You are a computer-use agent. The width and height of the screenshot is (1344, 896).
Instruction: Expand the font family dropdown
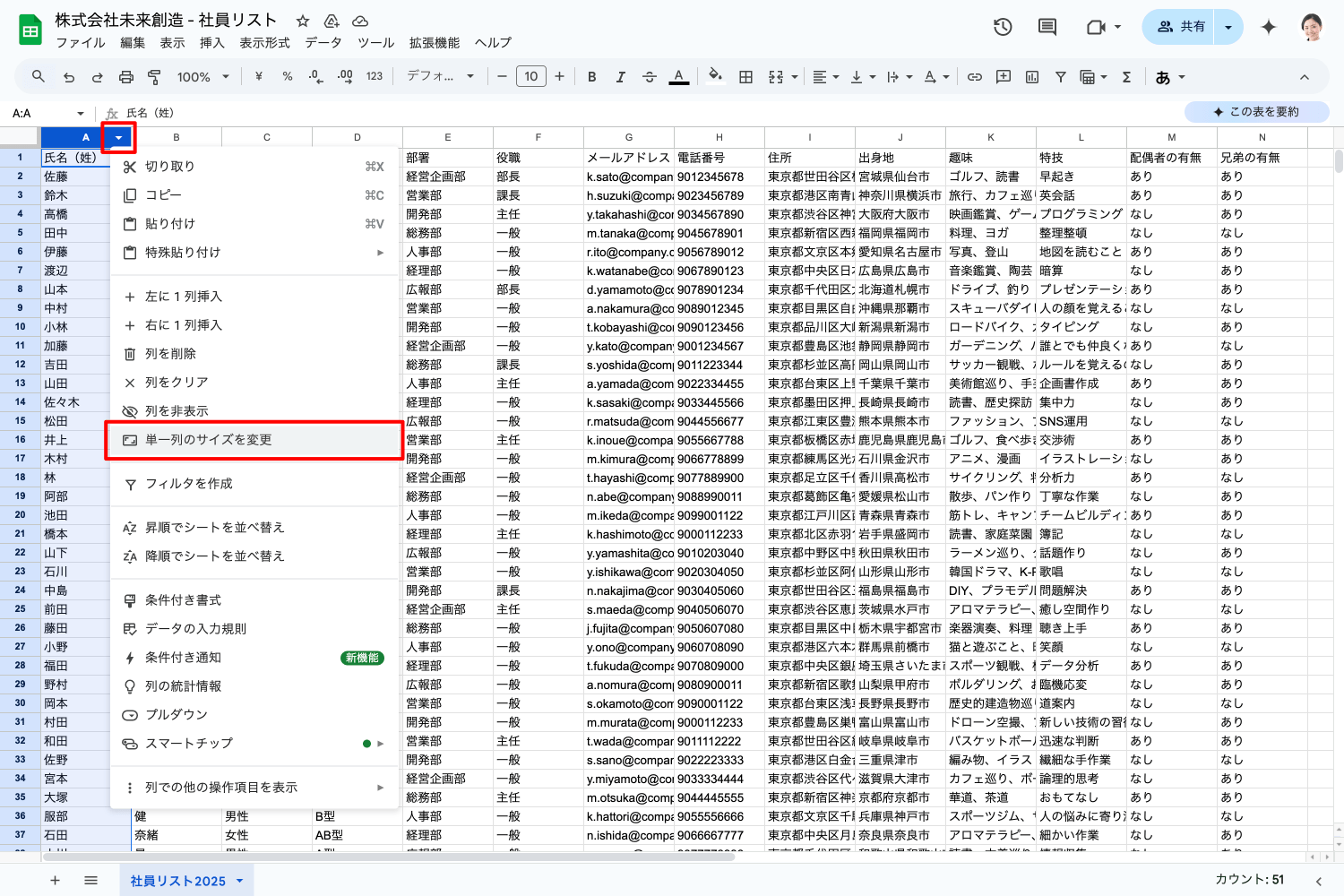click(x=440, y=77)
